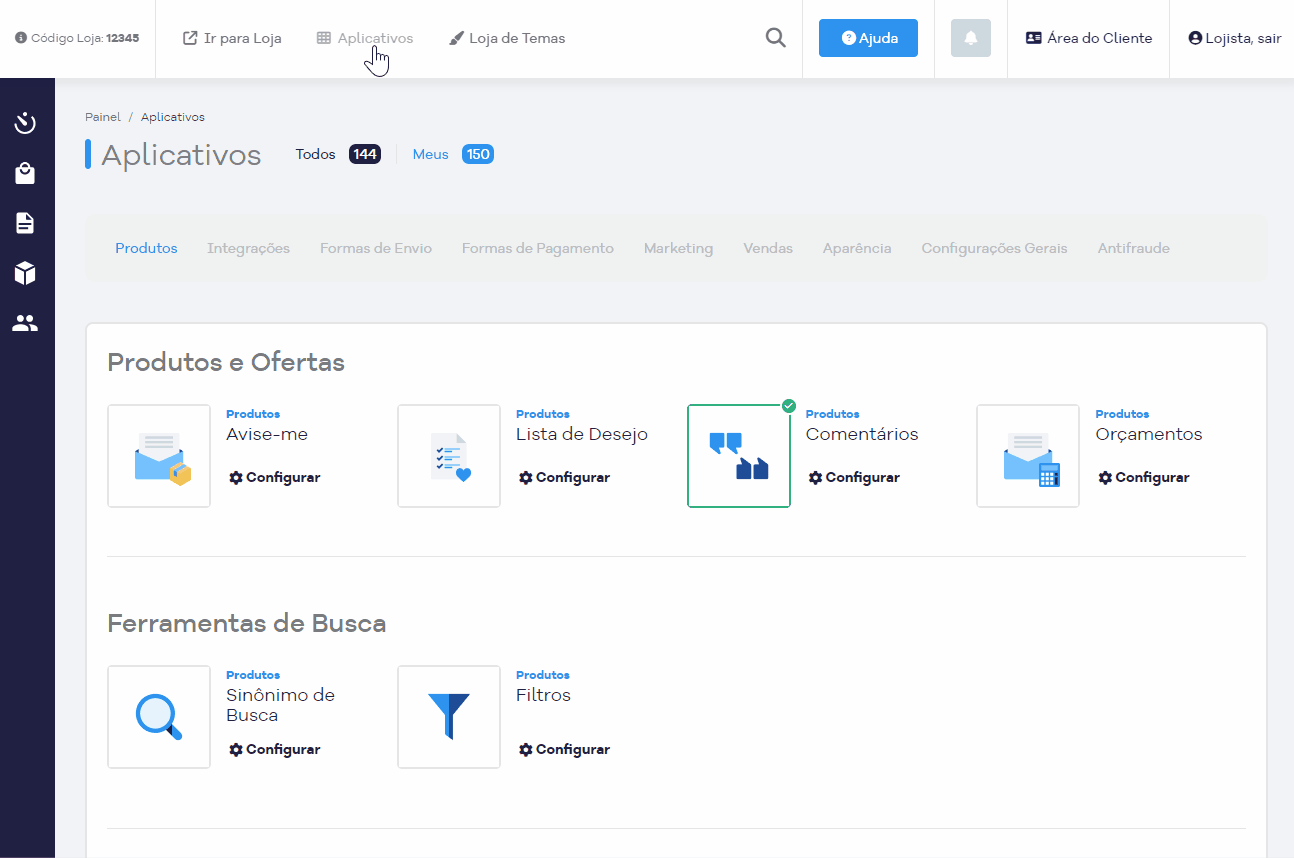Click Lojista, sair to log out
1294x858 pixels.
click(x=1235, y=38)
